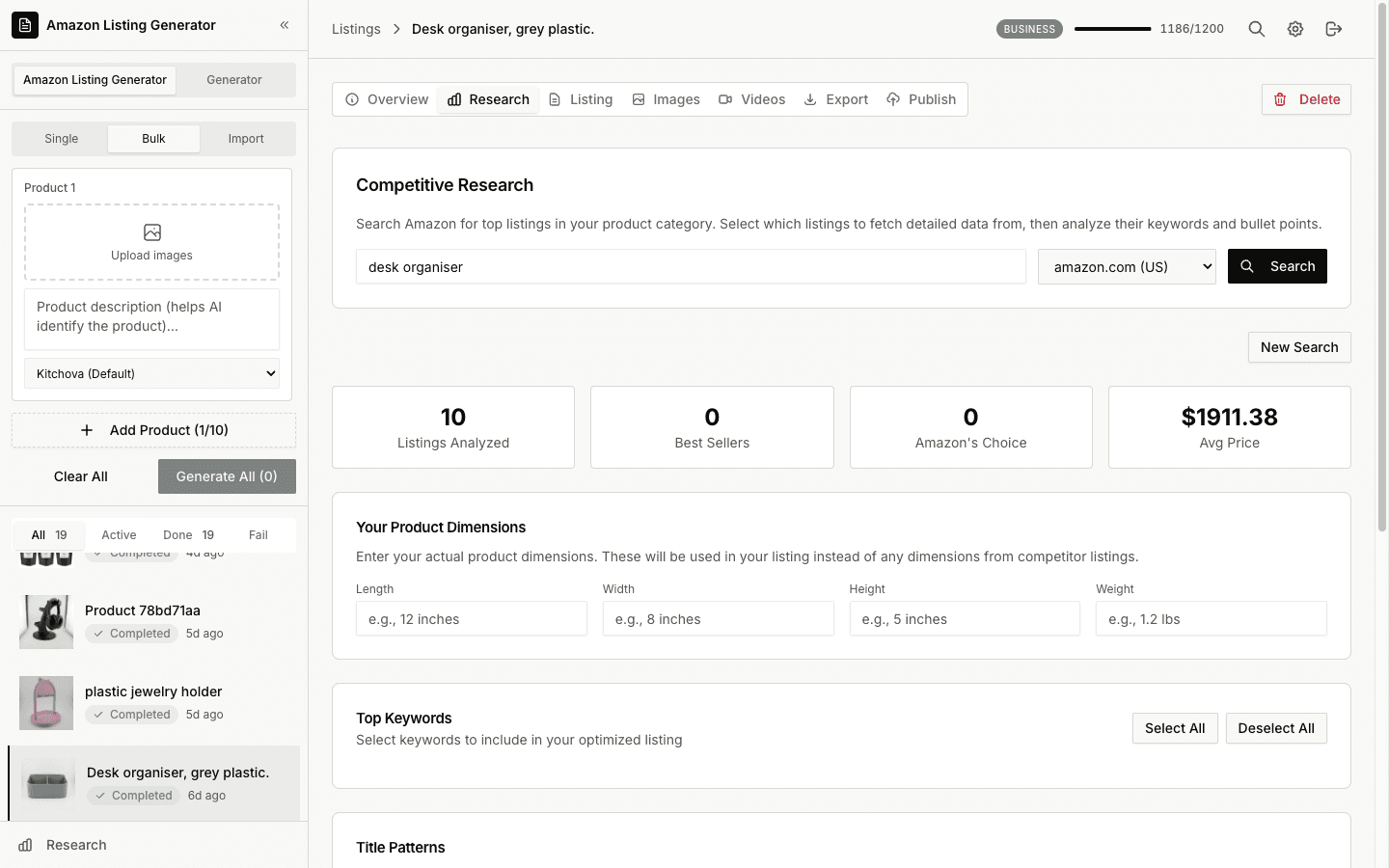Open the Kitchova (Default) brand dropdown
Viewport: 1389px width, 868px height.
pos(151,373)
